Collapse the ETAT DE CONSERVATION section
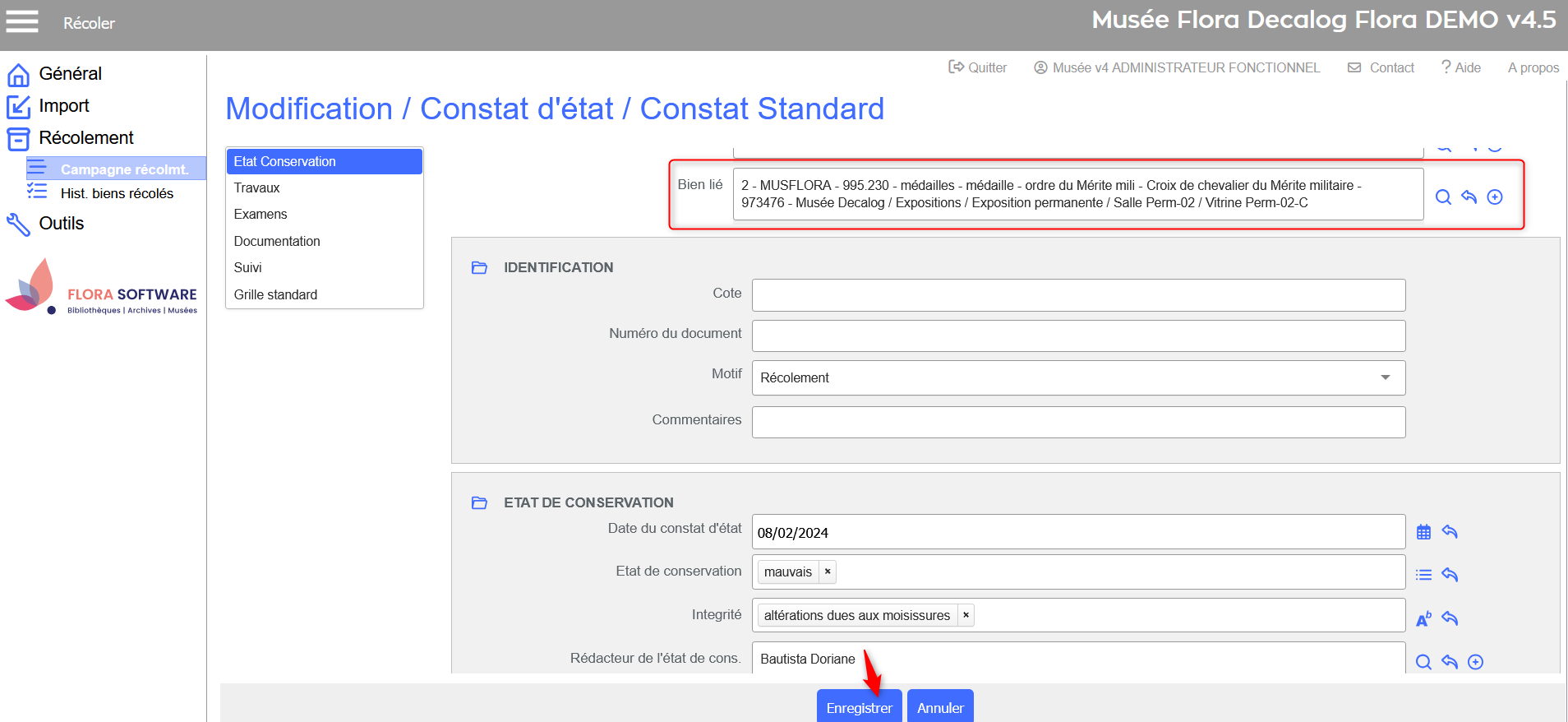1568x722 pixels. click(479, 502)
